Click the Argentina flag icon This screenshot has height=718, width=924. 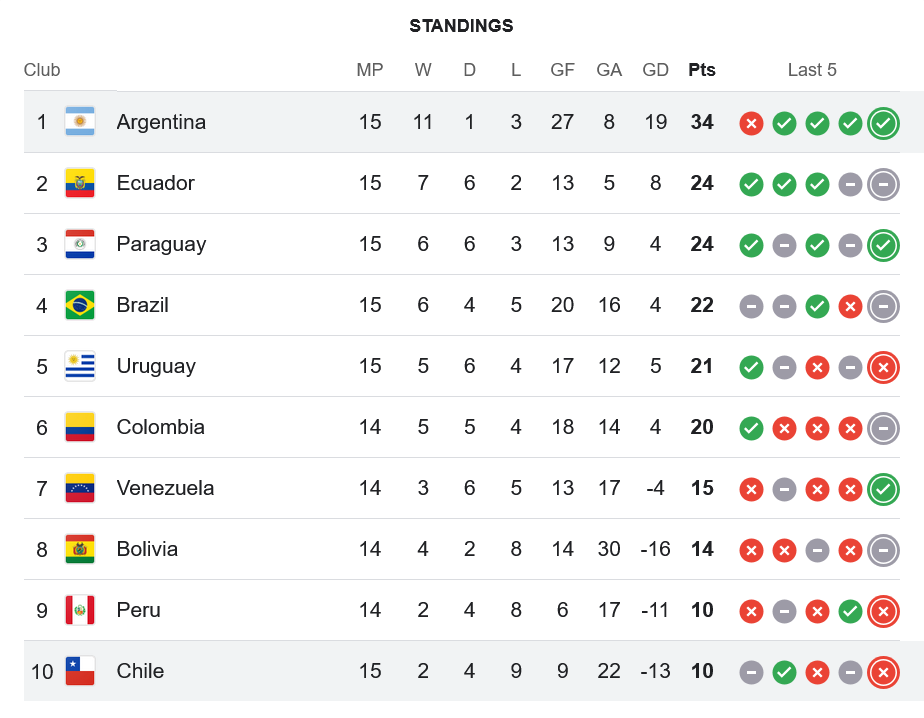80,122
